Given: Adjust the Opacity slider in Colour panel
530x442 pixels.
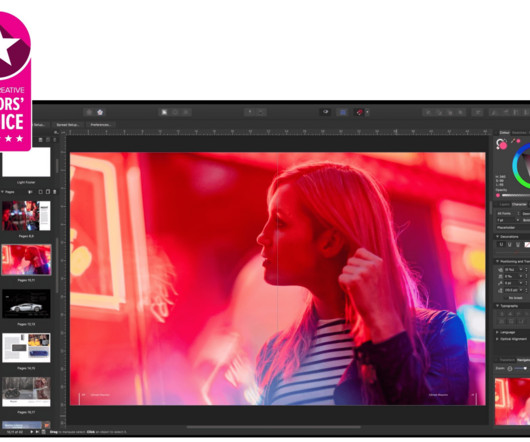Looking at the screenshot, I should [516, 195].
